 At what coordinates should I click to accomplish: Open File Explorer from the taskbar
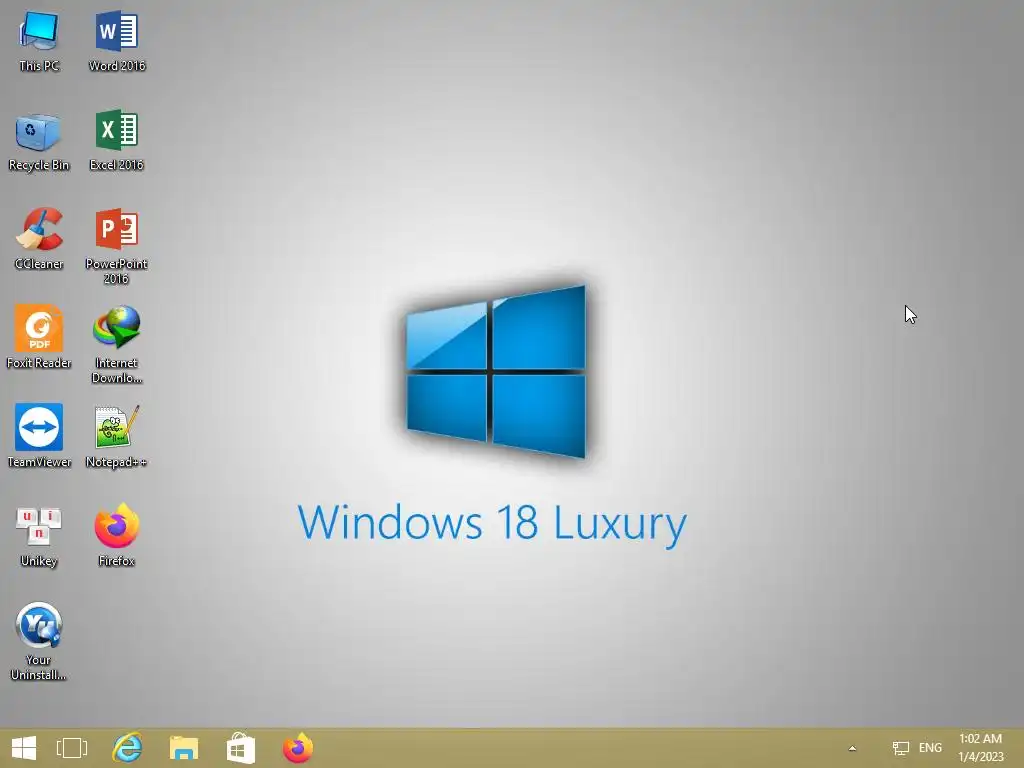point(184,748)
